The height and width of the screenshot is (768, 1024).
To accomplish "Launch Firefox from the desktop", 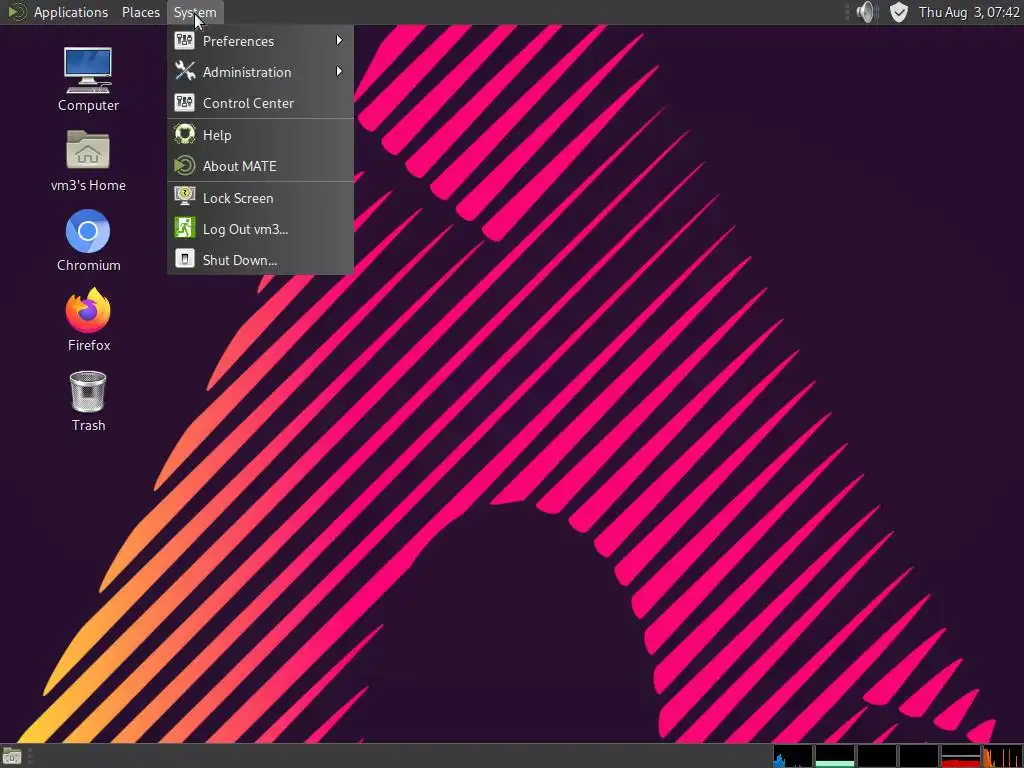I will click(88, 310).
